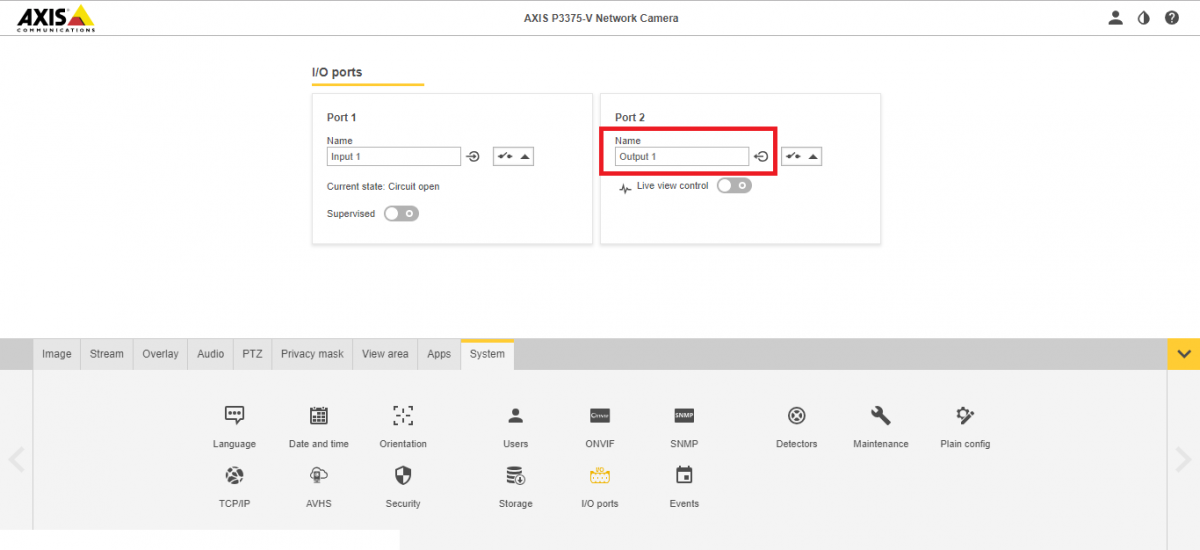Click the 'Port 2' card title
Screen dimensions: 1200x550
(x=630, y=118)
